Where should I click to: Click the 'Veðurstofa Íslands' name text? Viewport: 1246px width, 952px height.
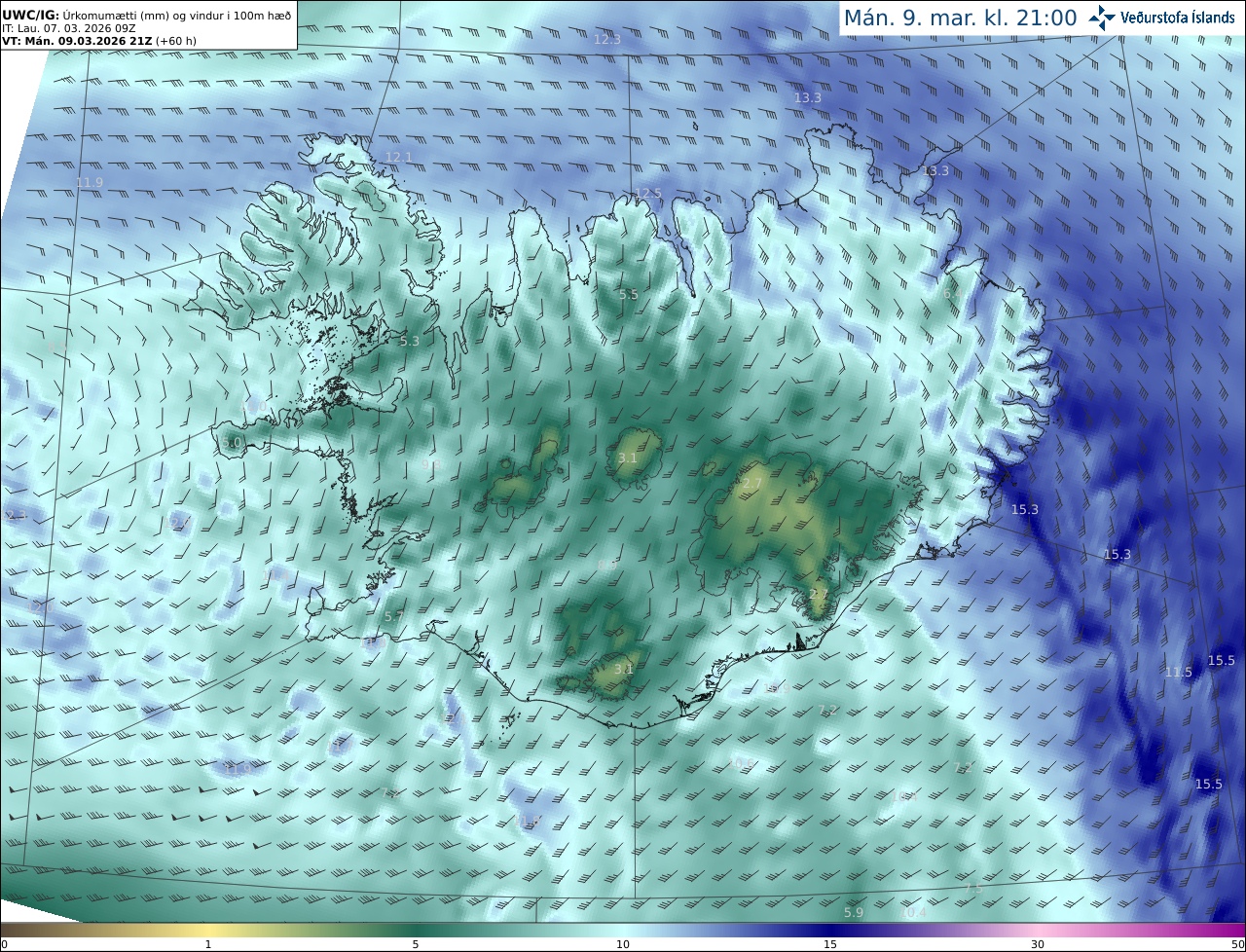pos(1178,18)
